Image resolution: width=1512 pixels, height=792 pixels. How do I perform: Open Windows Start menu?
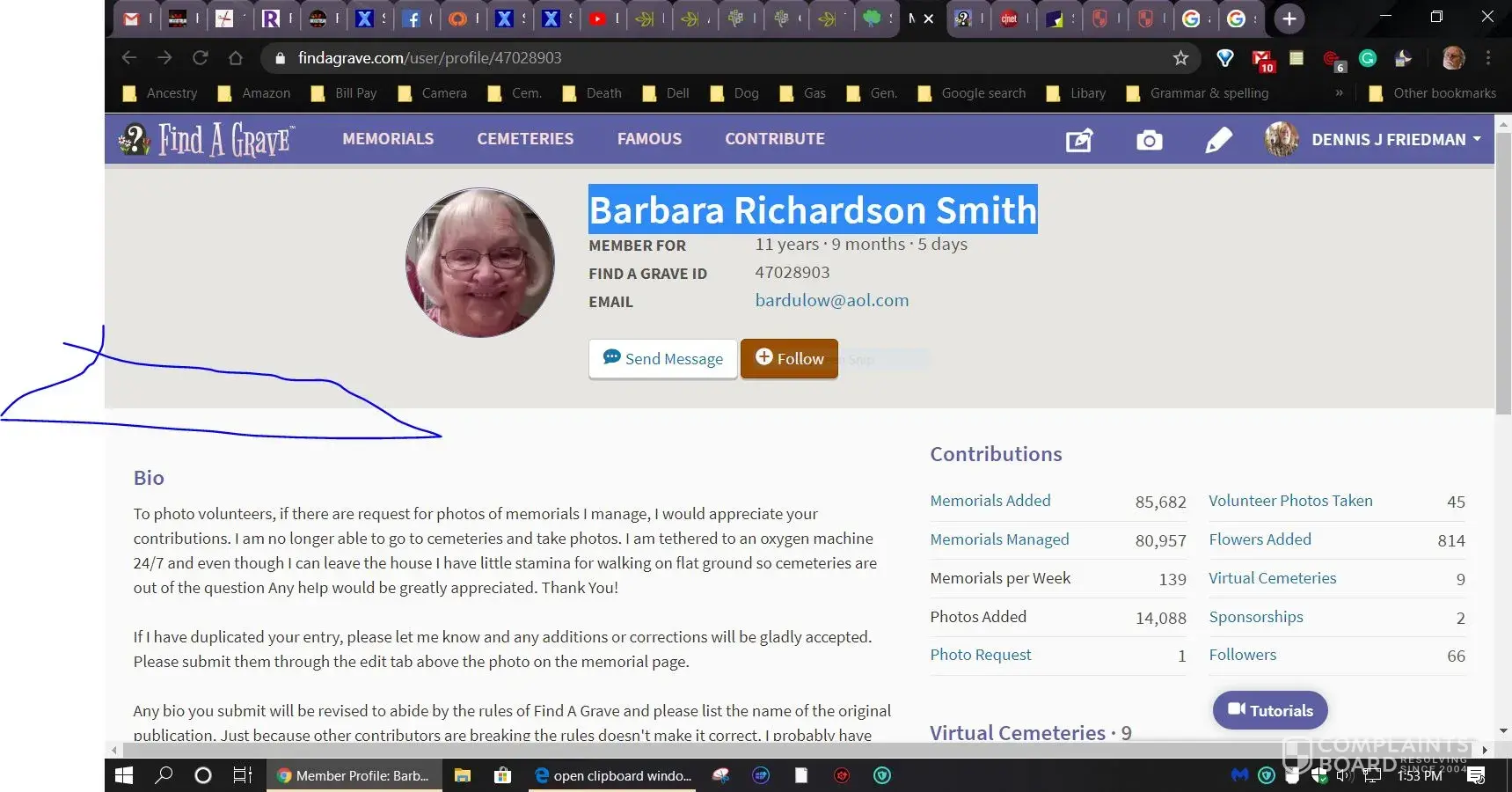click(124, 775)
